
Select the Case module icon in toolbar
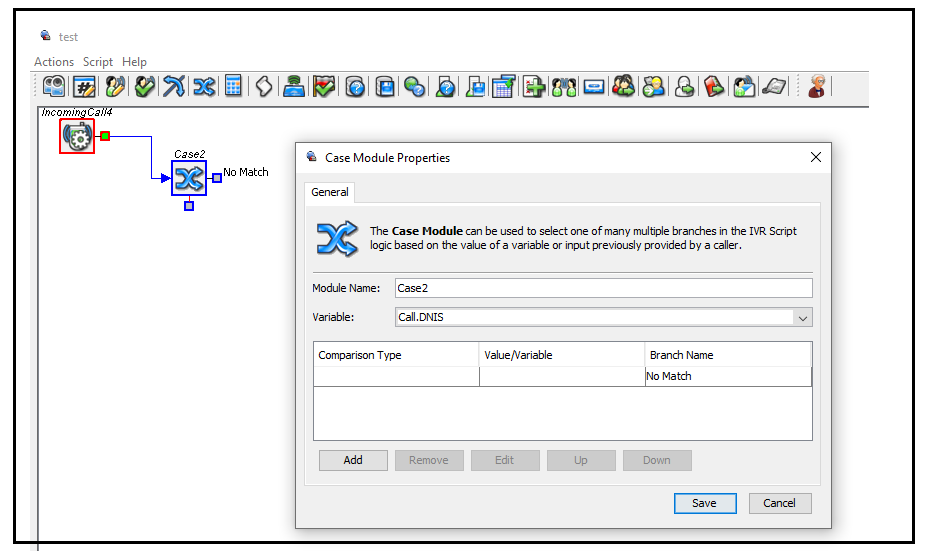coord(204,87)
